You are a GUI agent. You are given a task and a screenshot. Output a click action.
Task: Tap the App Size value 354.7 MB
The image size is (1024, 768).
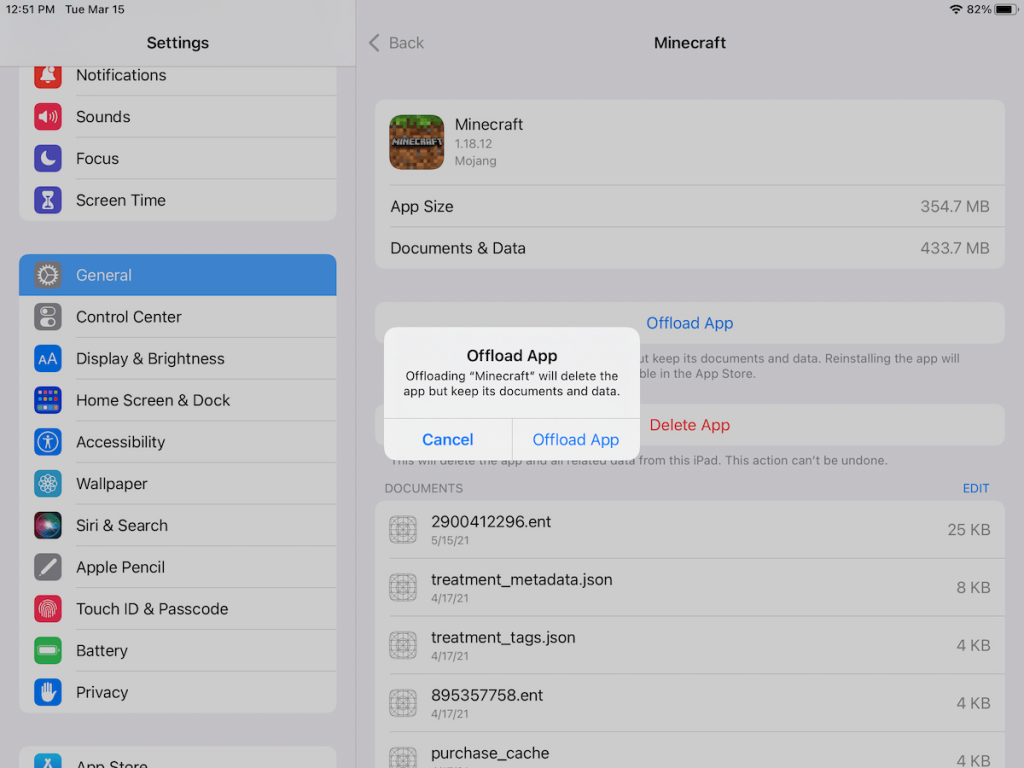[x=955, y=207]
